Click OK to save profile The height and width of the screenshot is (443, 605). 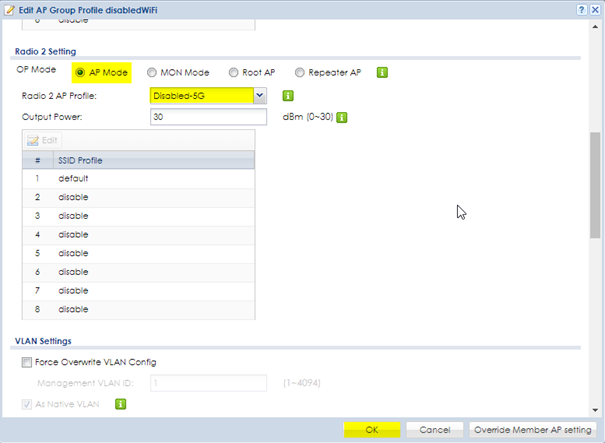tap(371, 429)
